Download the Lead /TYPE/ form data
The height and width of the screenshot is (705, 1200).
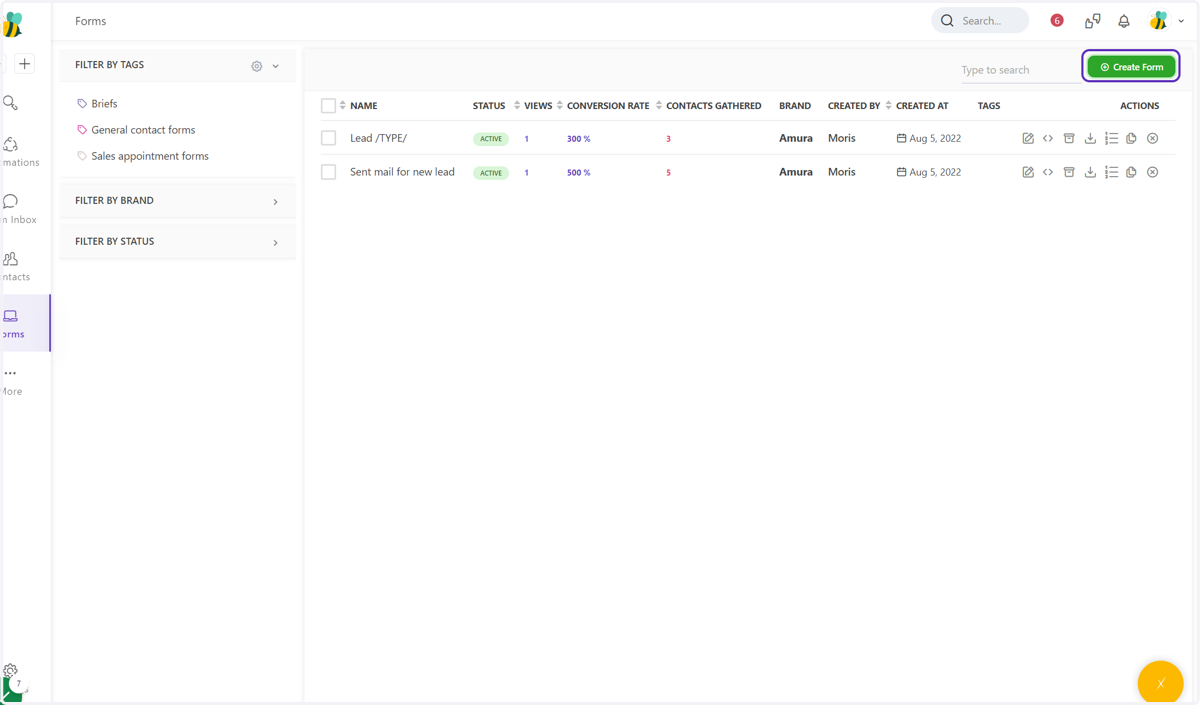click(x=1090, y=139)
